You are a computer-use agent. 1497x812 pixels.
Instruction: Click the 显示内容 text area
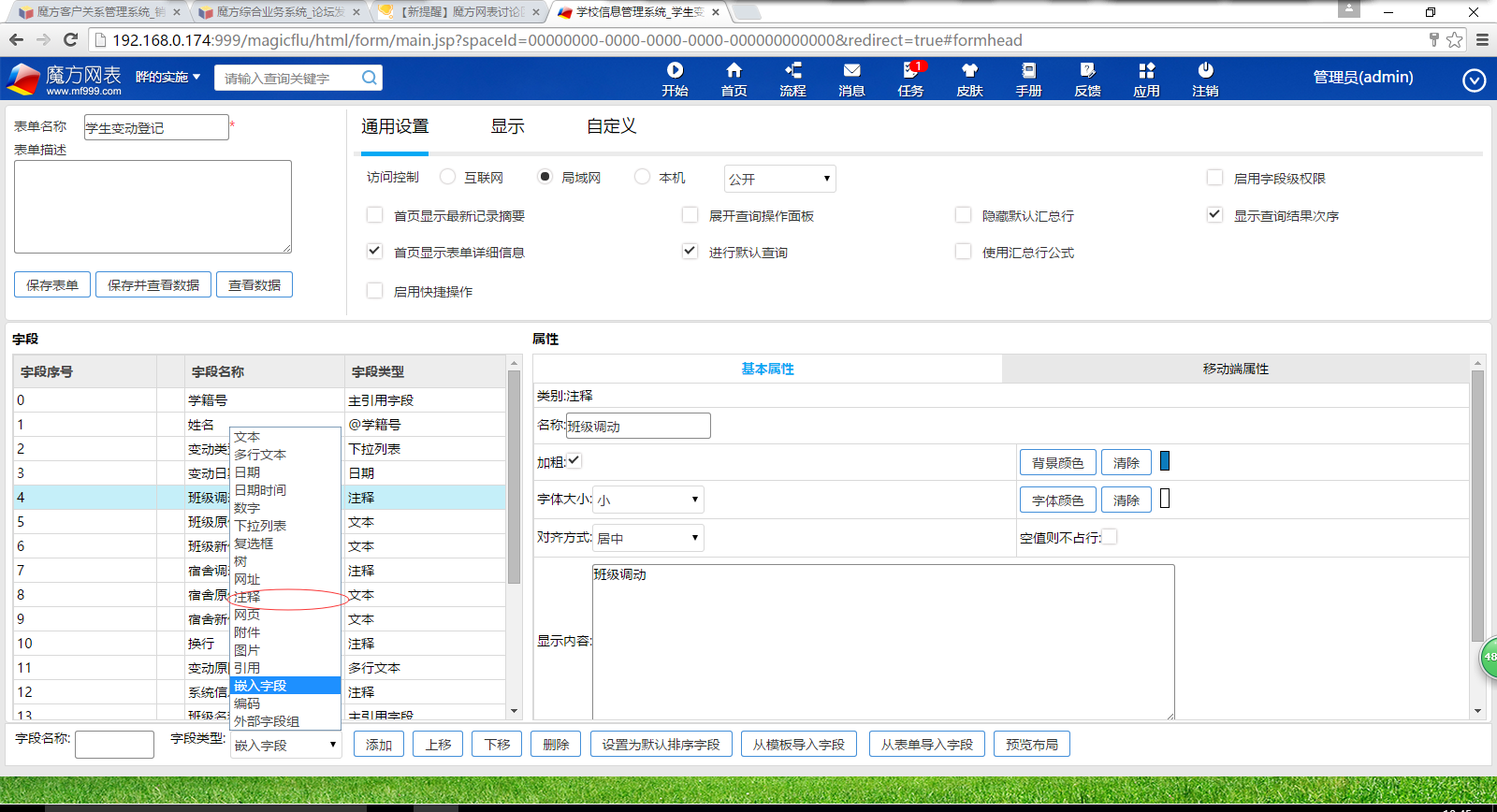pos(883,642)
